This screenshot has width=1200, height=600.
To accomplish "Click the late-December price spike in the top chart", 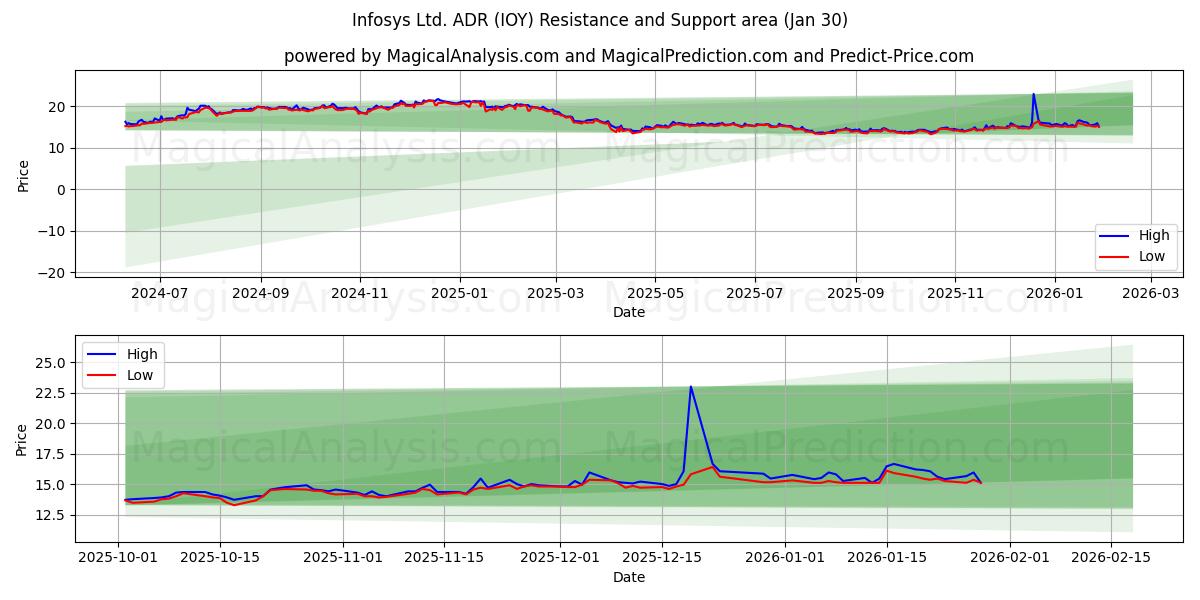I will (x=1033, y=95).
